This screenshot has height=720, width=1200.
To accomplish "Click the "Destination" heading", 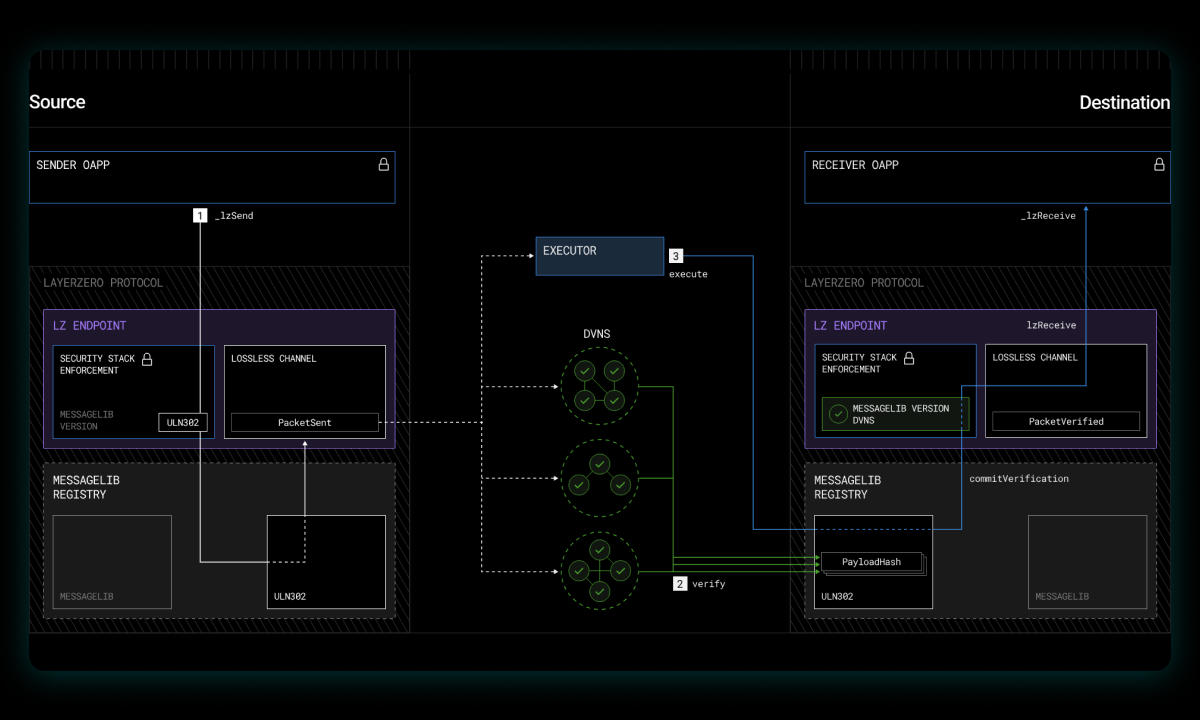I will coord(1125,102).
